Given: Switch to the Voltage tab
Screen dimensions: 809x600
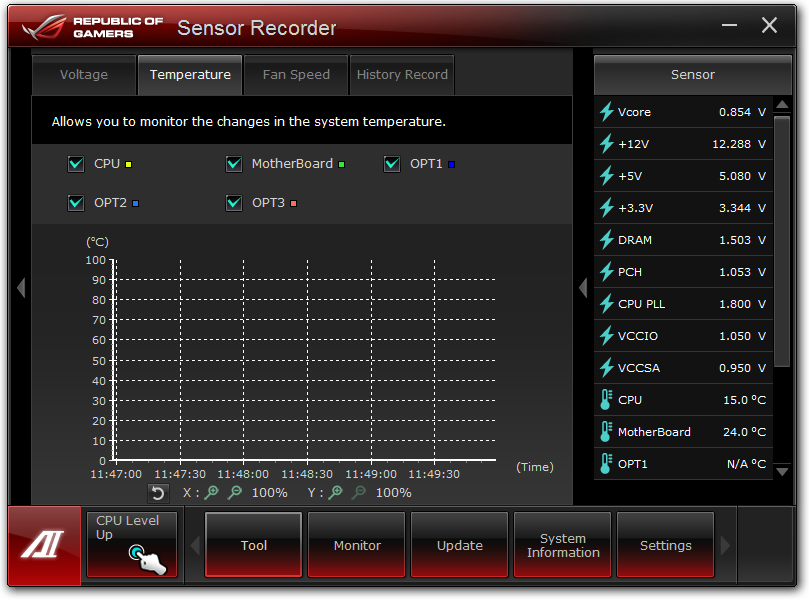Looking at the screenshot, I should [84, 75].
